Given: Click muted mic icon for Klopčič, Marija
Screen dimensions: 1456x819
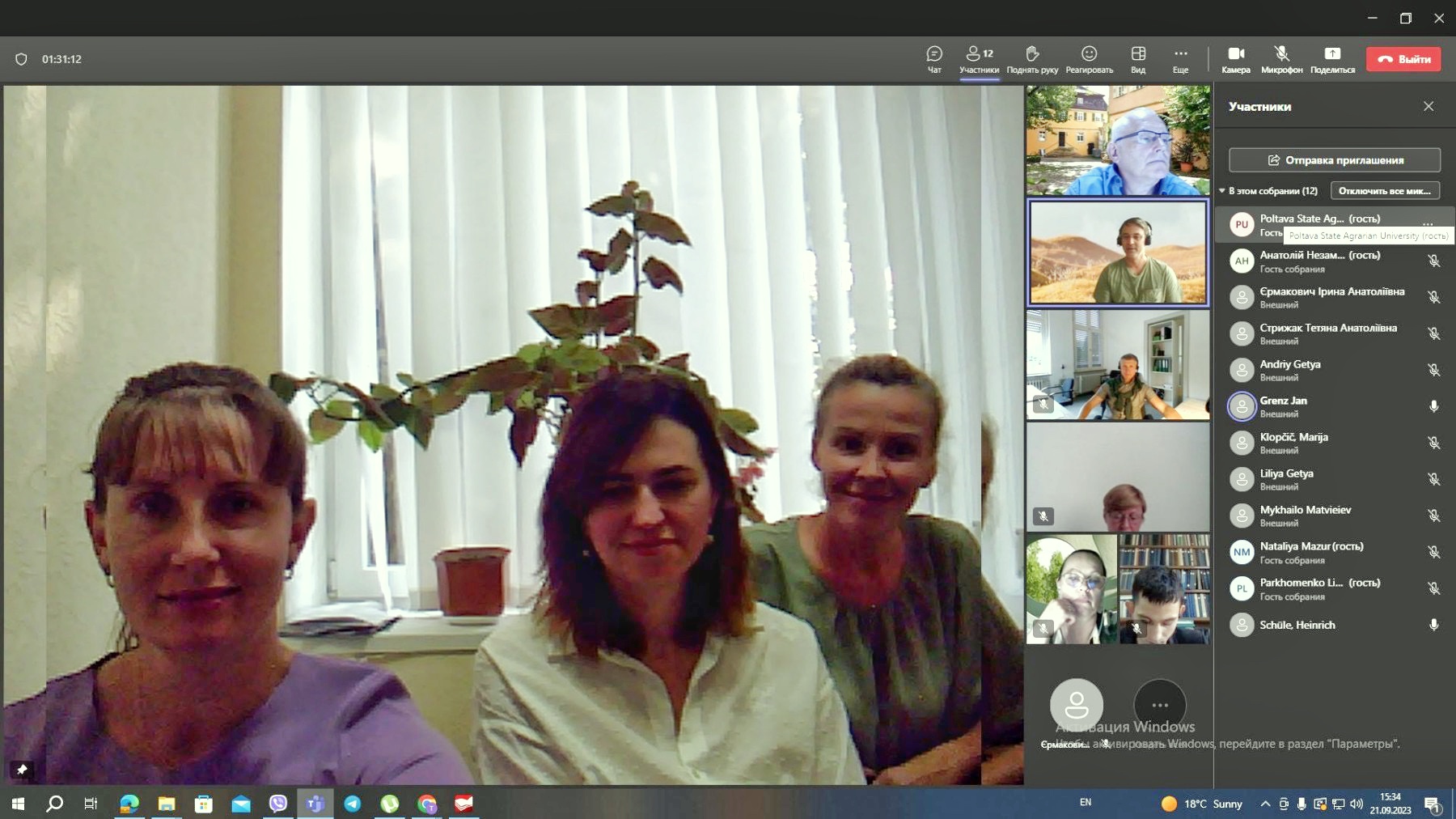Looking at the screenshot, I should [1433, 443].
